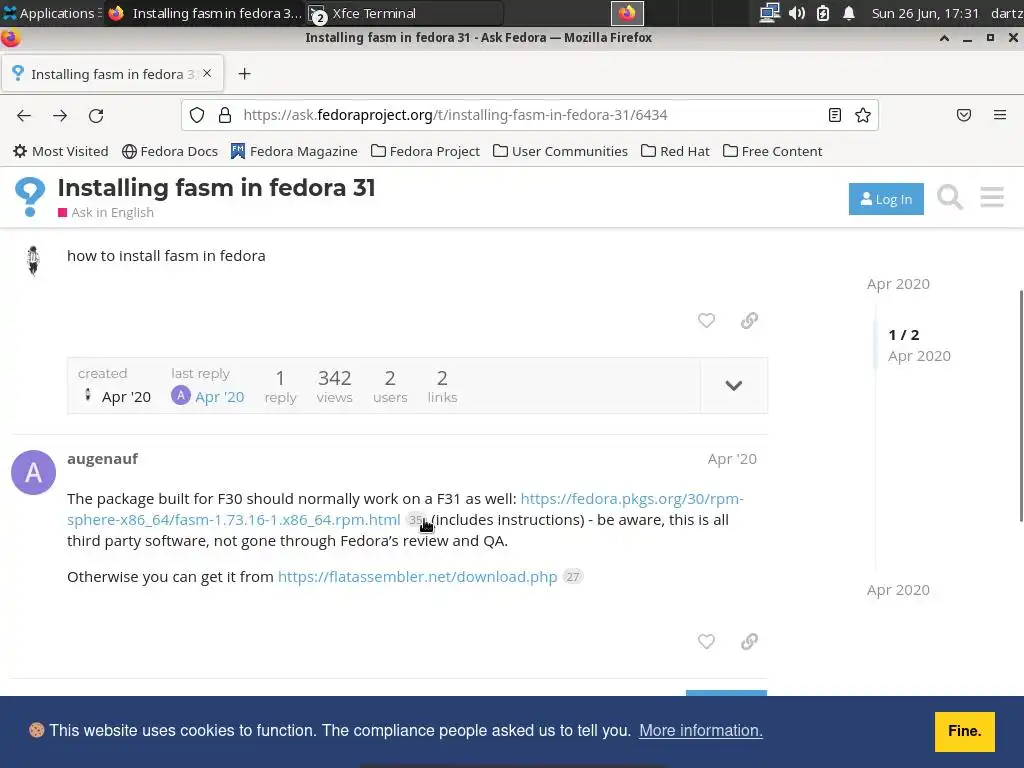The width and height of the screenshot is (1024, 768).
Task: Open Ask in English category
Action: coord(106,213)
